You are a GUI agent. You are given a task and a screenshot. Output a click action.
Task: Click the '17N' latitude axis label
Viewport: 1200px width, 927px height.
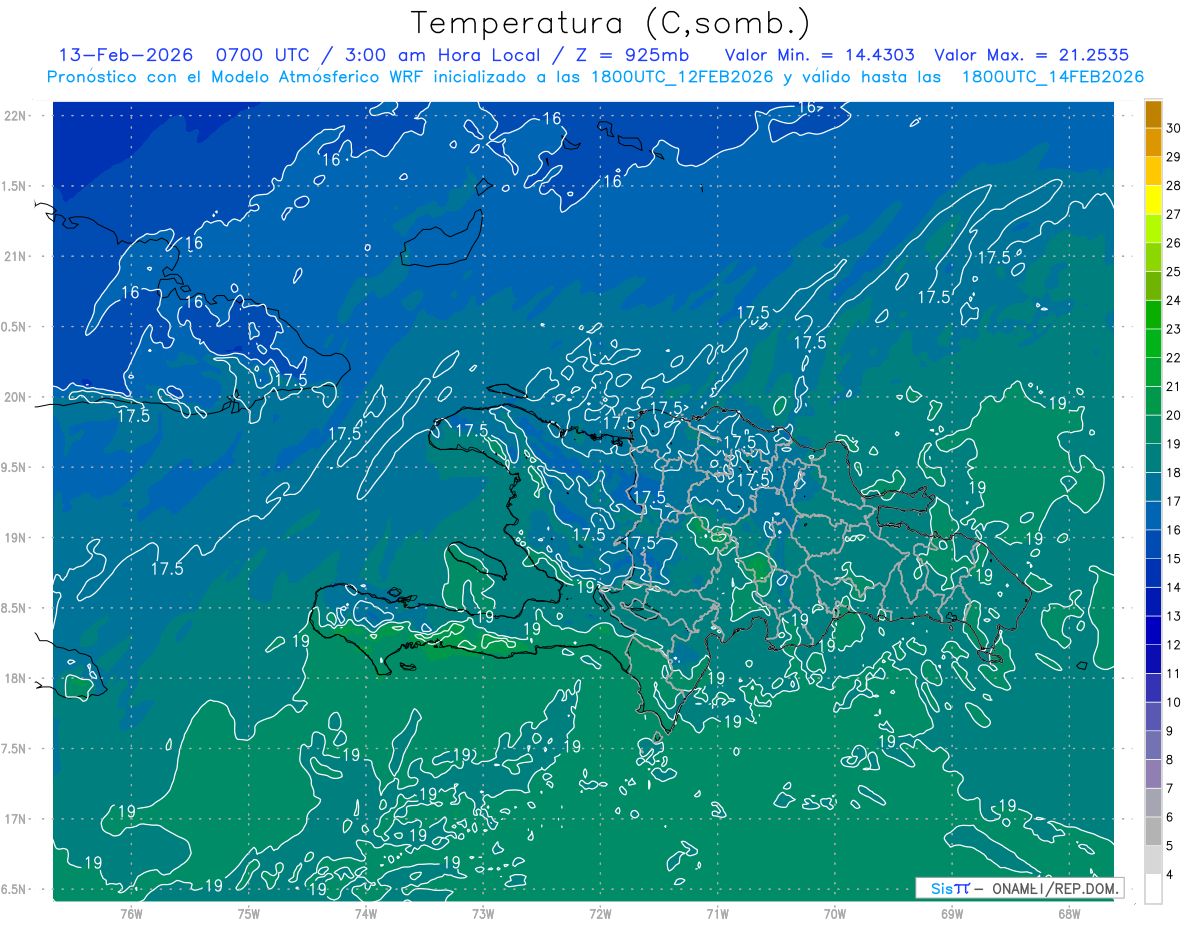[15, 819]
